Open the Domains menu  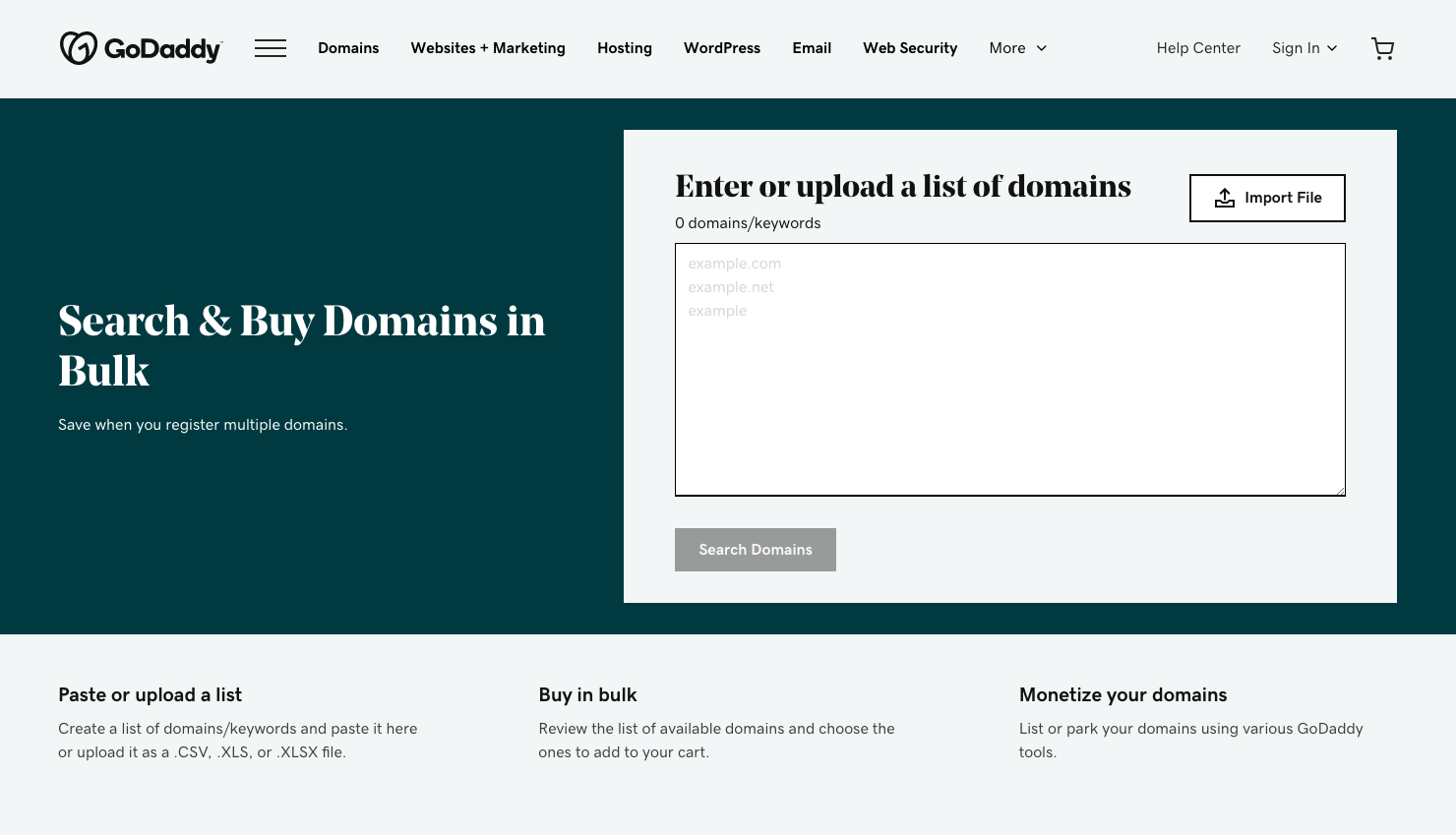click(x=348, y=48)
